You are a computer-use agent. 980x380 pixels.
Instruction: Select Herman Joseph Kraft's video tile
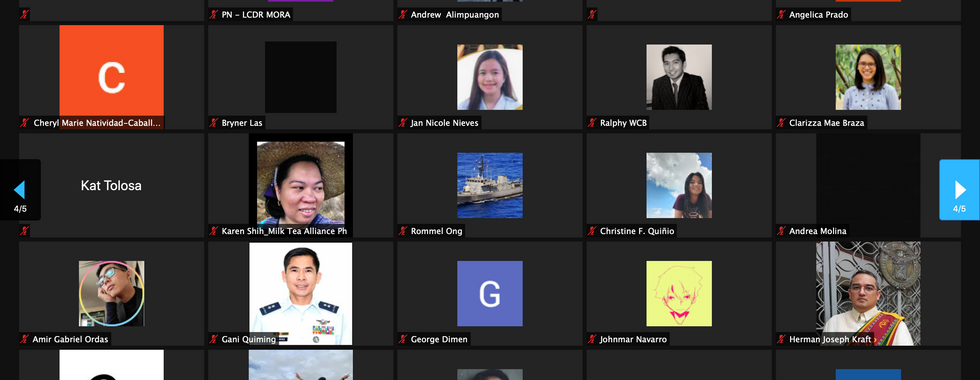868,294
